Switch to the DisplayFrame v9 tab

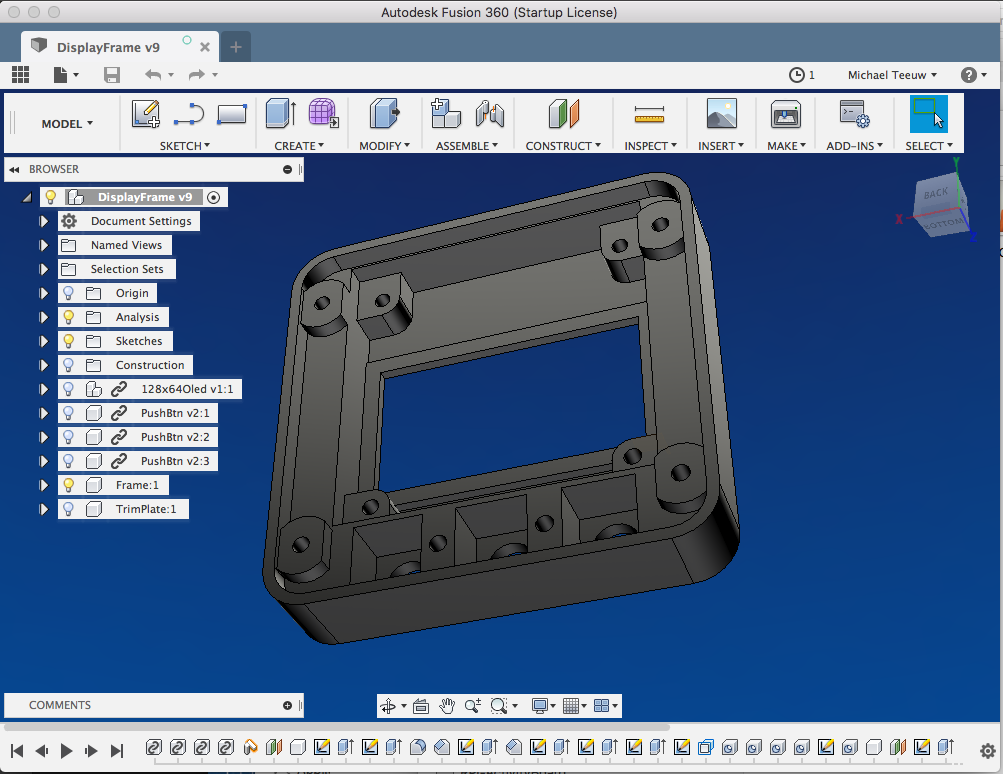point(108,47)
